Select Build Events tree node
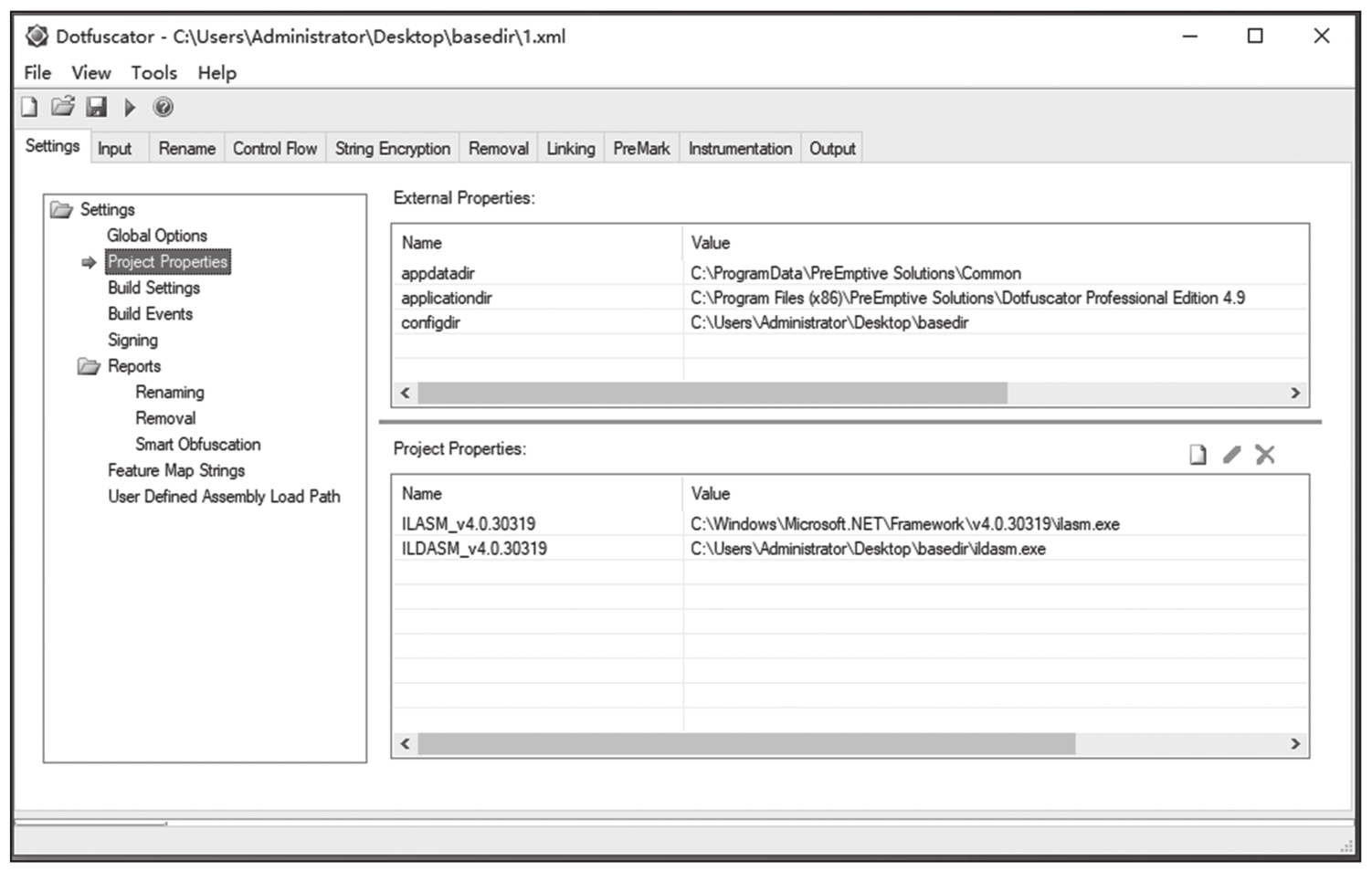The width and height of the screenshot is (1372, 872). (x=151, y=314)
